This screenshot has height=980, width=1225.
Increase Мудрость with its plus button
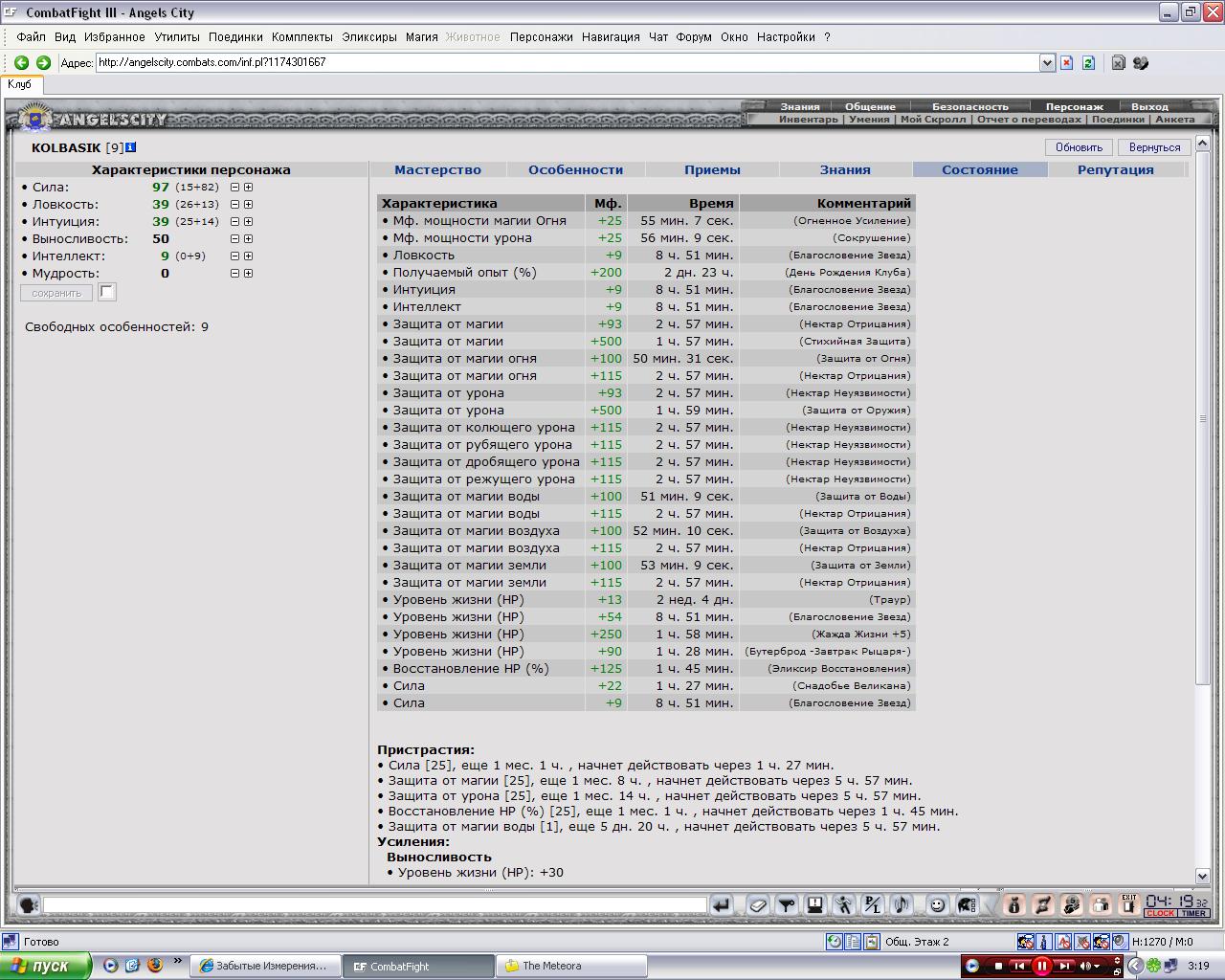pyautogui.click(x=248, y=274)
